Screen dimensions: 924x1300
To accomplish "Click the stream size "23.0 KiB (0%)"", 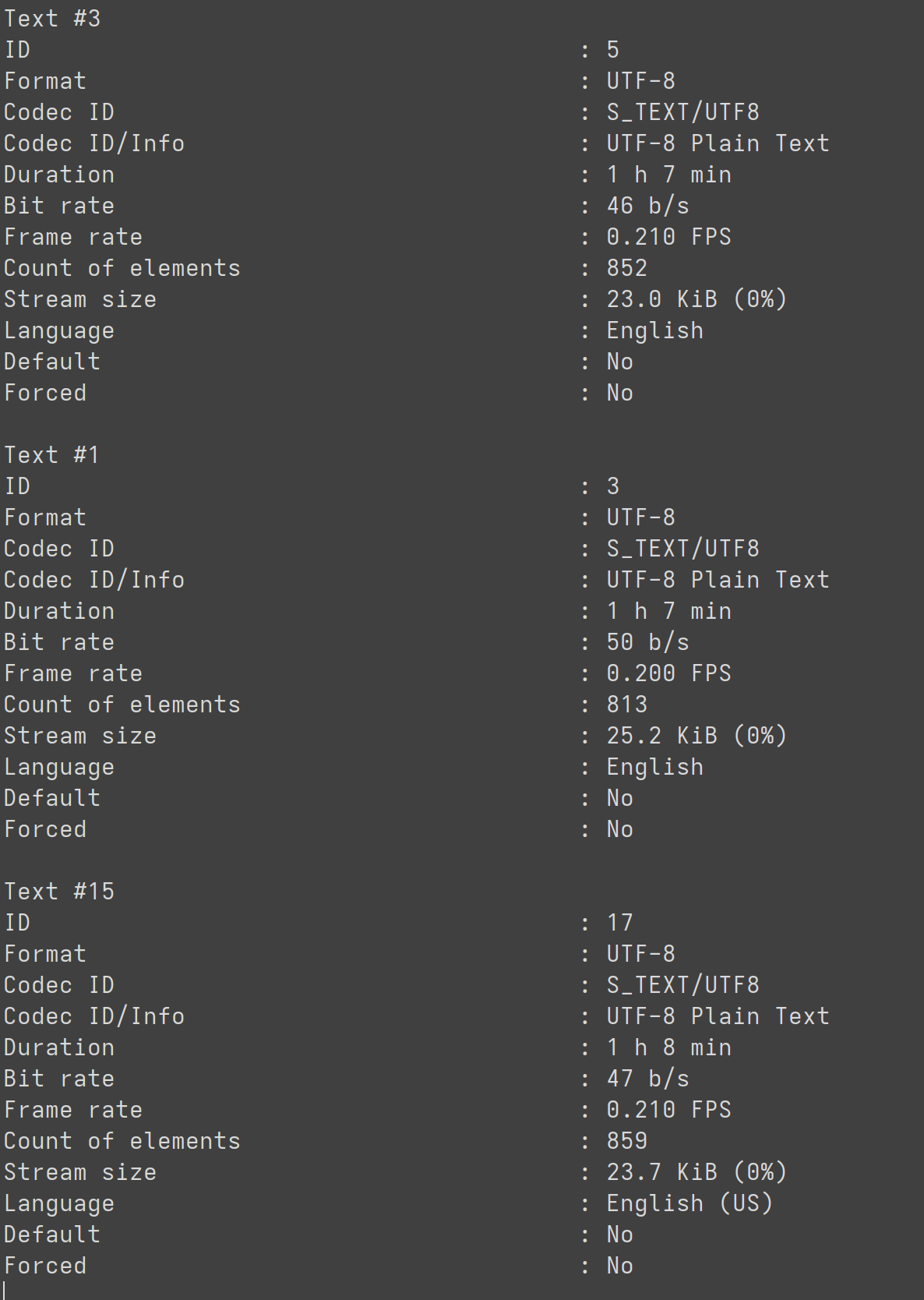I will [697, 299].
